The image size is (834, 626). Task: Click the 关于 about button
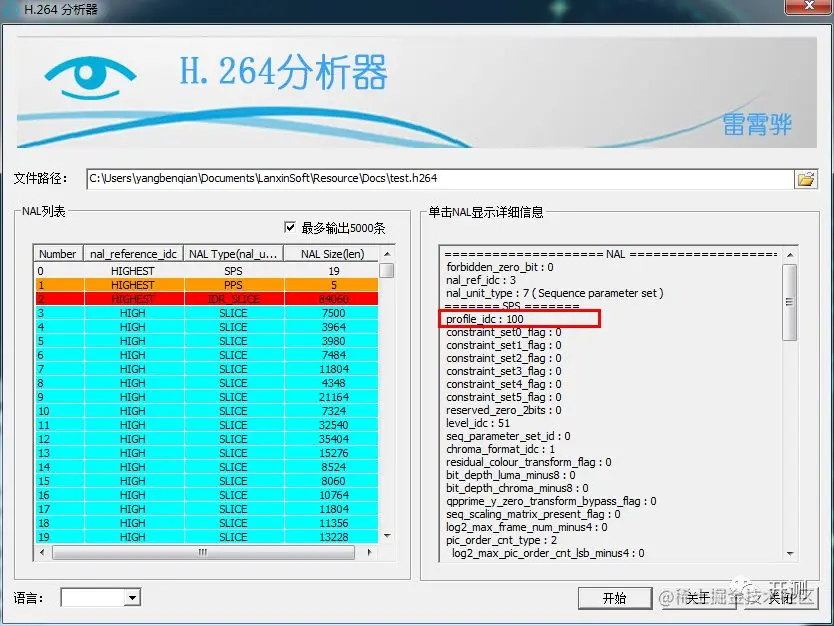698,598
